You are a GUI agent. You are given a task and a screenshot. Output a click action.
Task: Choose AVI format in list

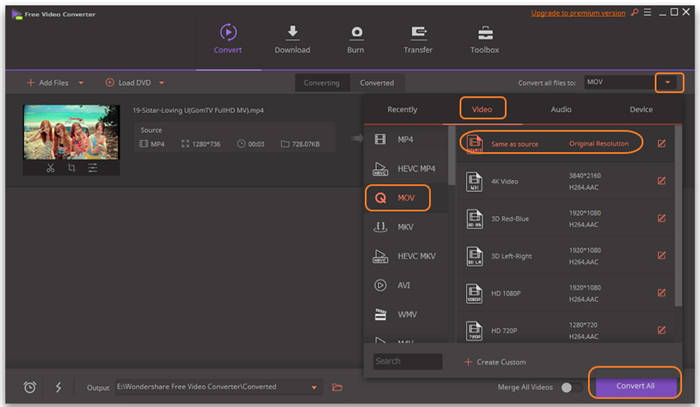point(406,285)
